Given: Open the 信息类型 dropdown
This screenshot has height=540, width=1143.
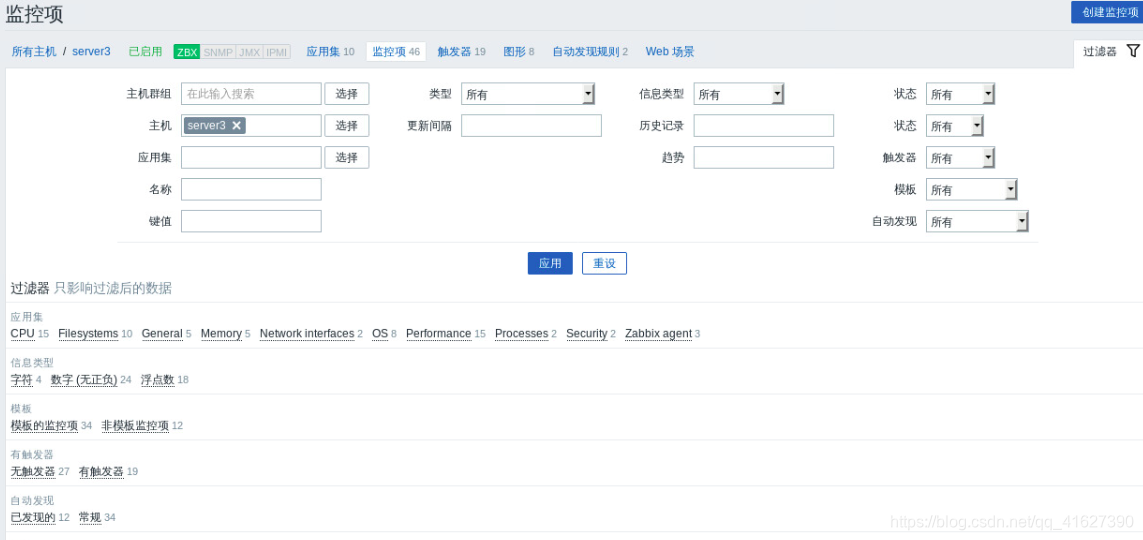Looking at the screenshot, I should click(x=738, y=94).
